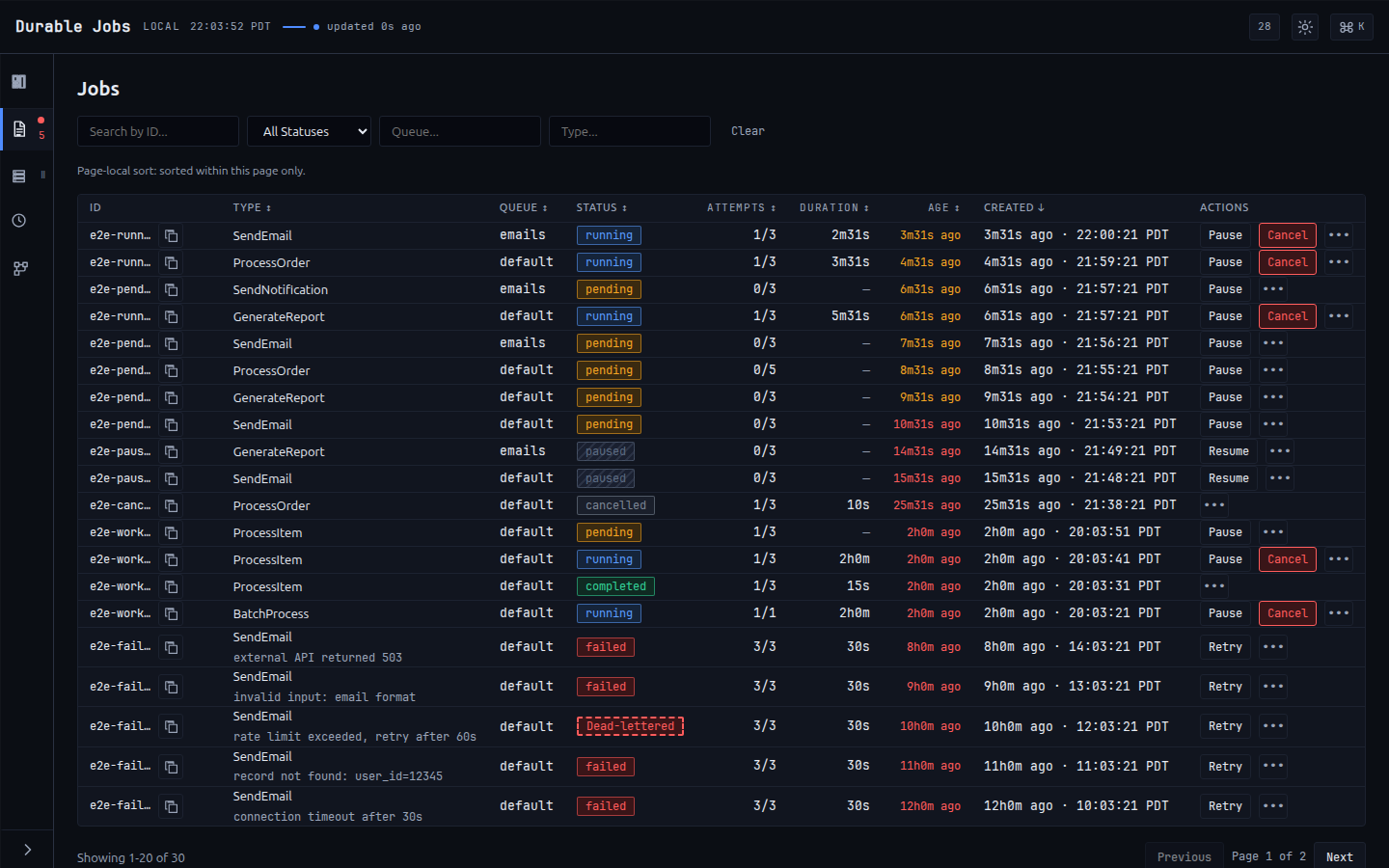The height and width of the screenshot is (868, 1389).
Task: Open the All Statuses dropdown
Action: 309,131
